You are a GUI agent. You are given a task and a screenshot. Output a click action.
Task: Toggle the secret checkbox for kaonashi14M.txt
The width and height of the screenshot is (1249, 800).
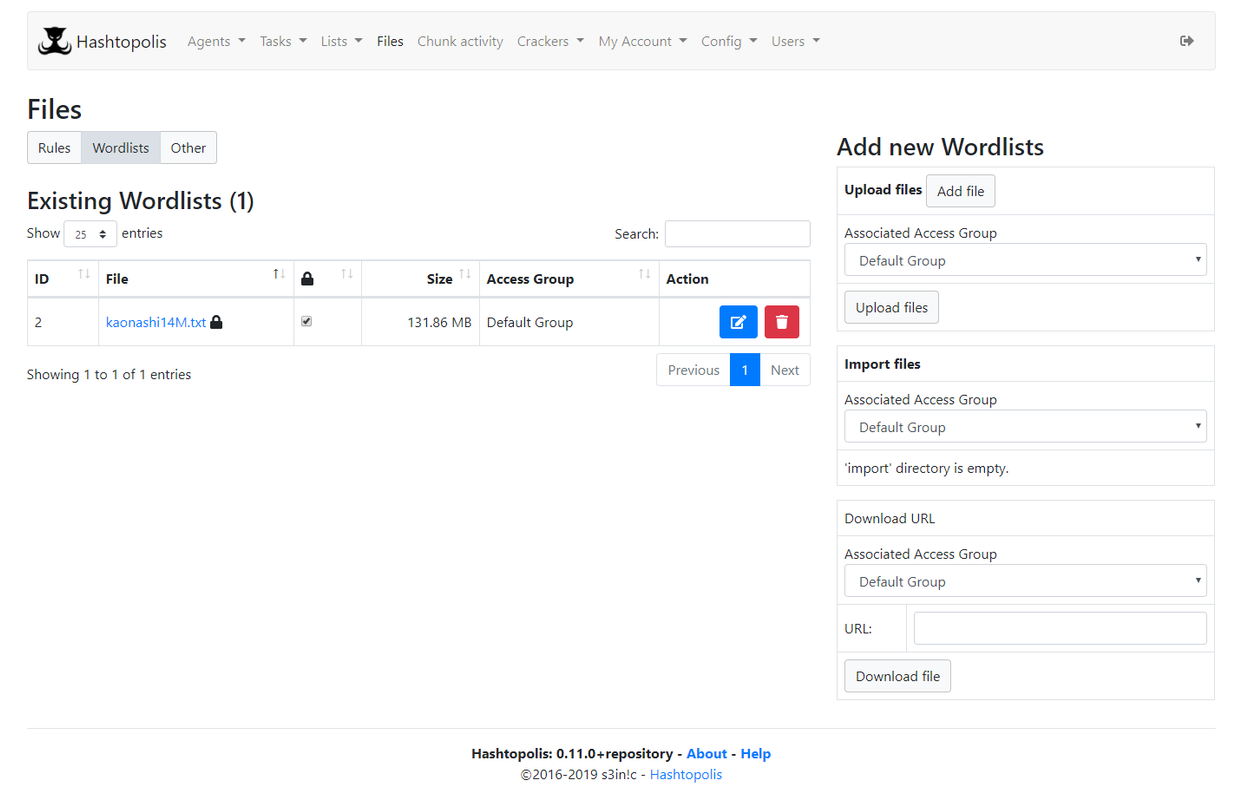click(307, 321)
